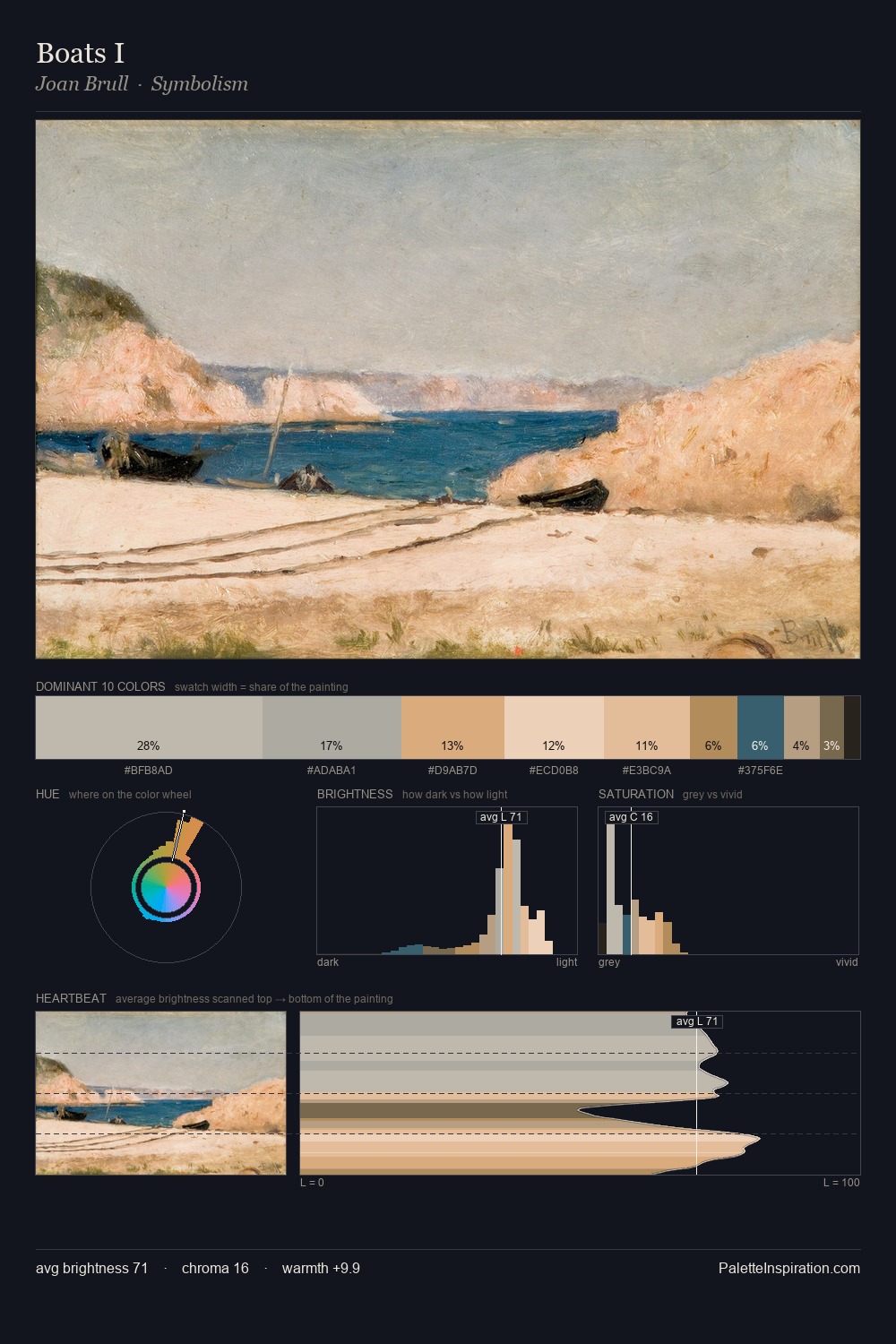This screenshot has width=896, height=1344.
Task: Select the 12% pale peach swatch
Action: 554,728
